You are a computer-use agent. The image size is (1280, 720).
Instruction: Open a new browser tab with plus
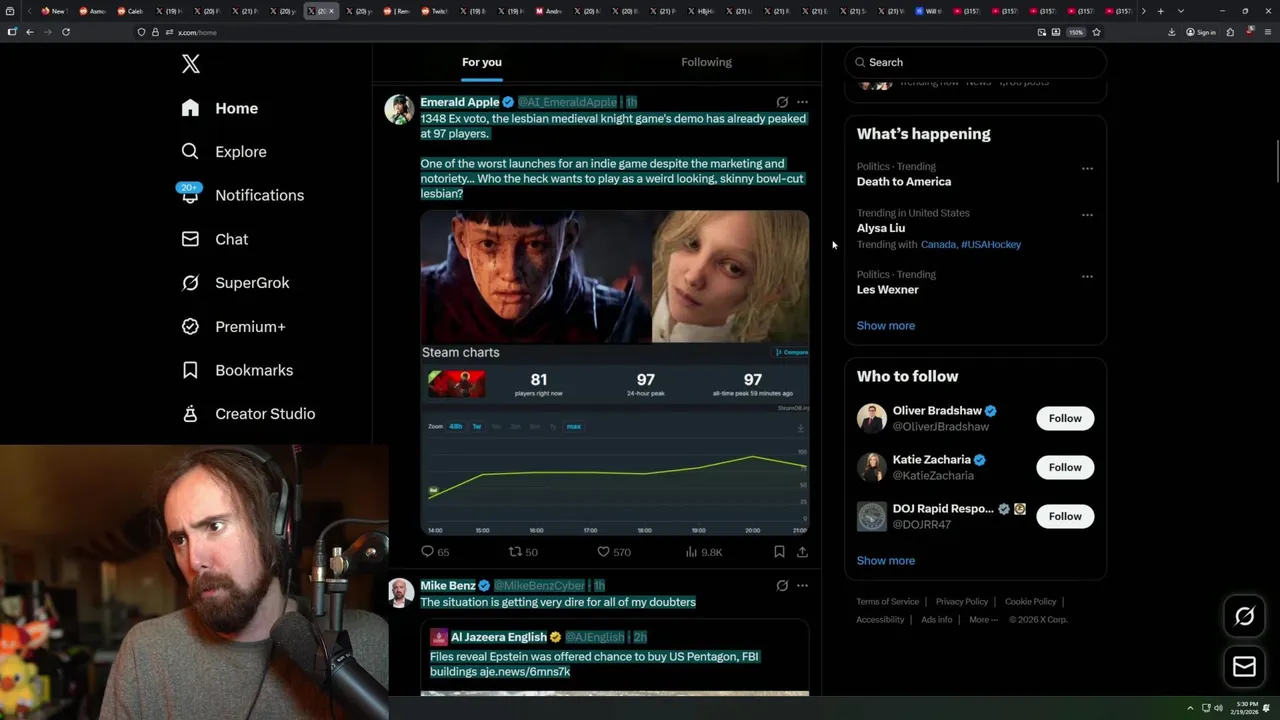click(x=1160, y=11)
